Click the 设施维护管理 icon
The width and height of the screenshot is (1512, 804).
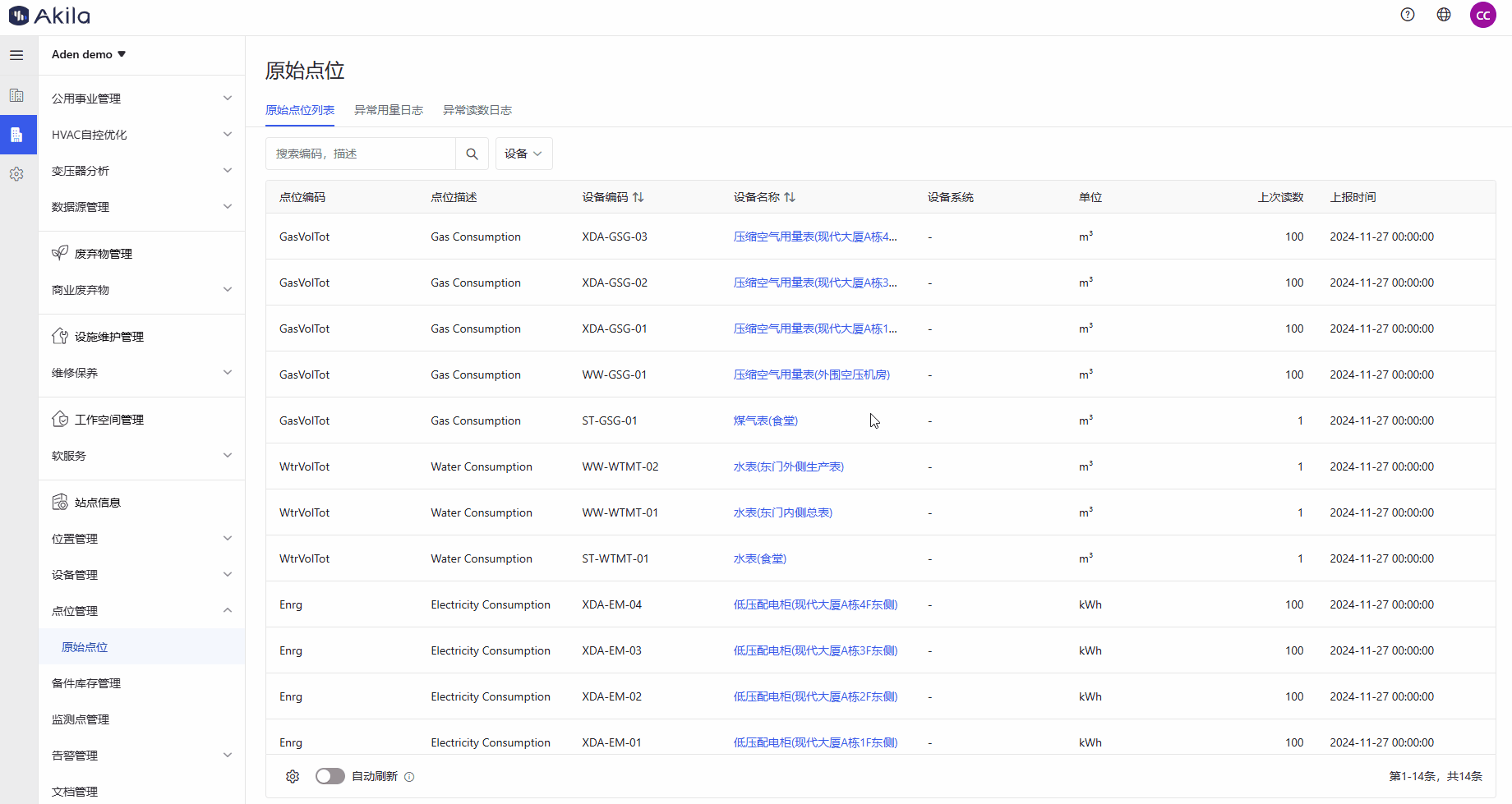[60, 336]
